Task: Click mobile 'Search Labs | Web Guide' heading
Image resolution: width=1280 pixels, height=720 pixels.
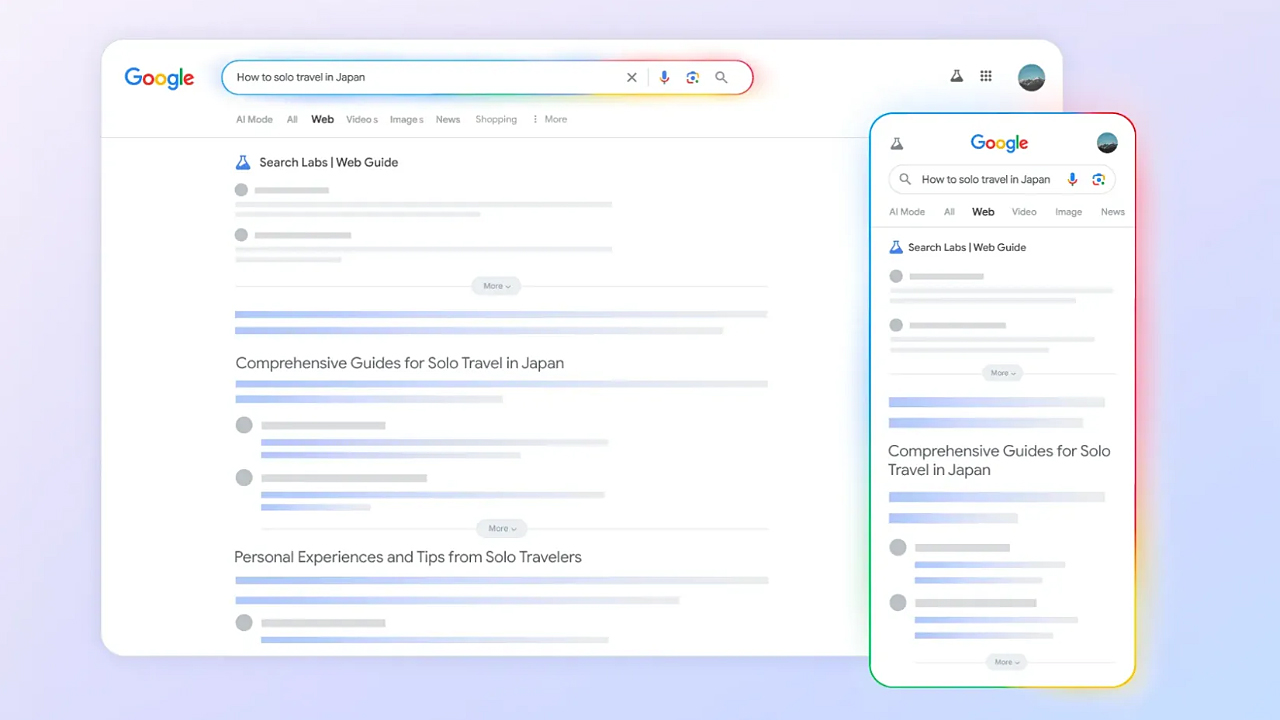Action: (x=967, y=247)
